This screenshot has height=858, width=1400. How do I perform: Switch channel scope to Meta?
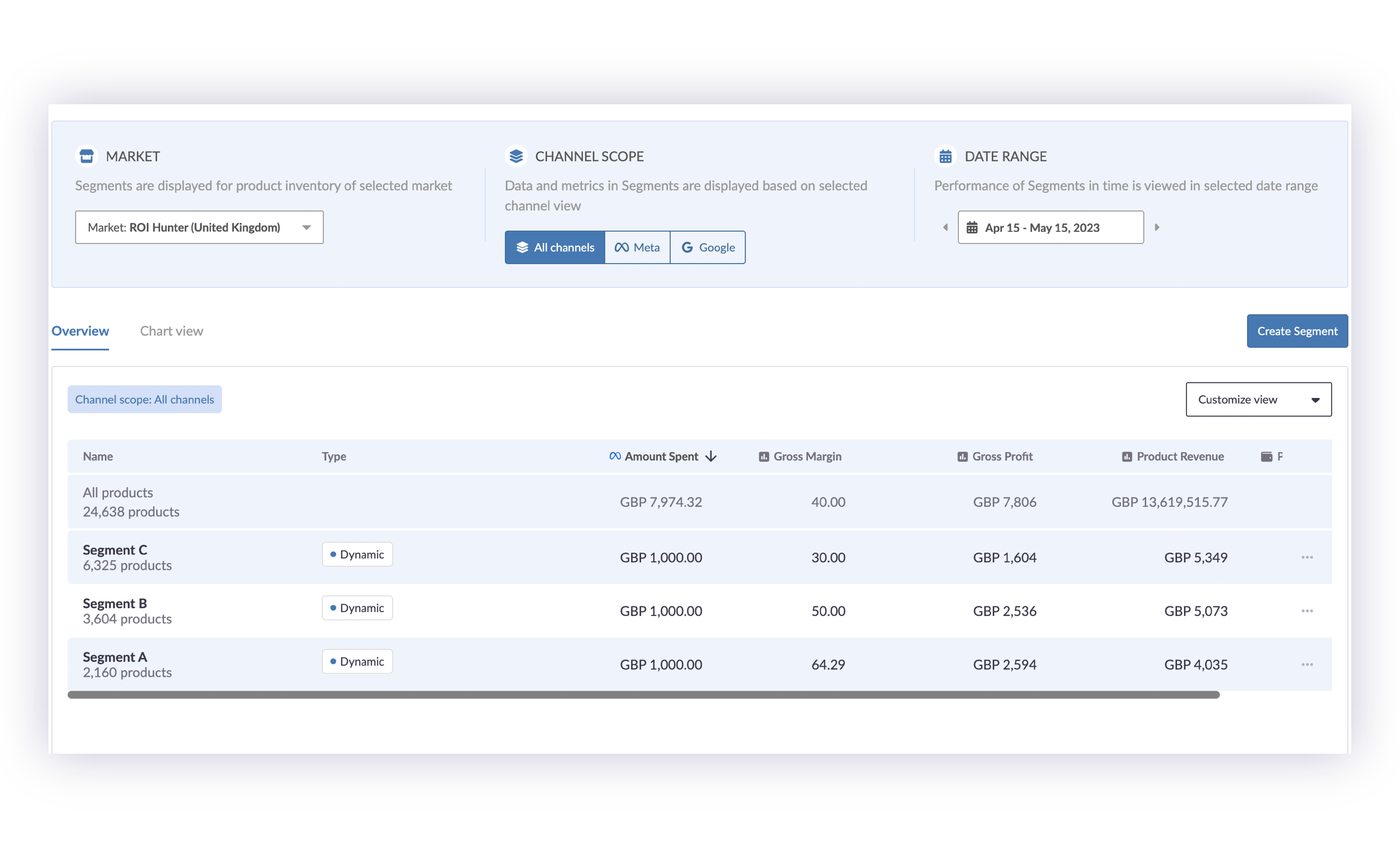click(x=637, y=247)
